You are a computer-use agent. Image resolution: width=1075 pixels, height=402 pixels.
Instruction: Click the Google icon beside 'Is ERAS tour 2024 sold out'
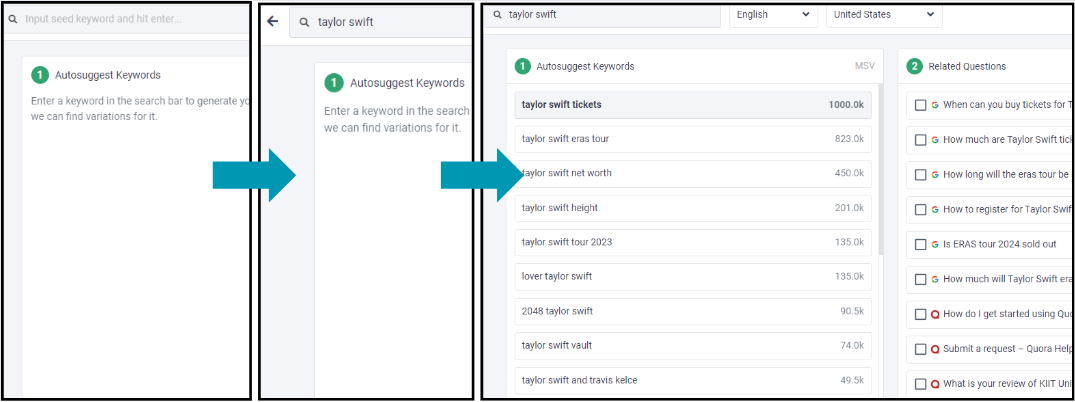(x=935, y=244)
